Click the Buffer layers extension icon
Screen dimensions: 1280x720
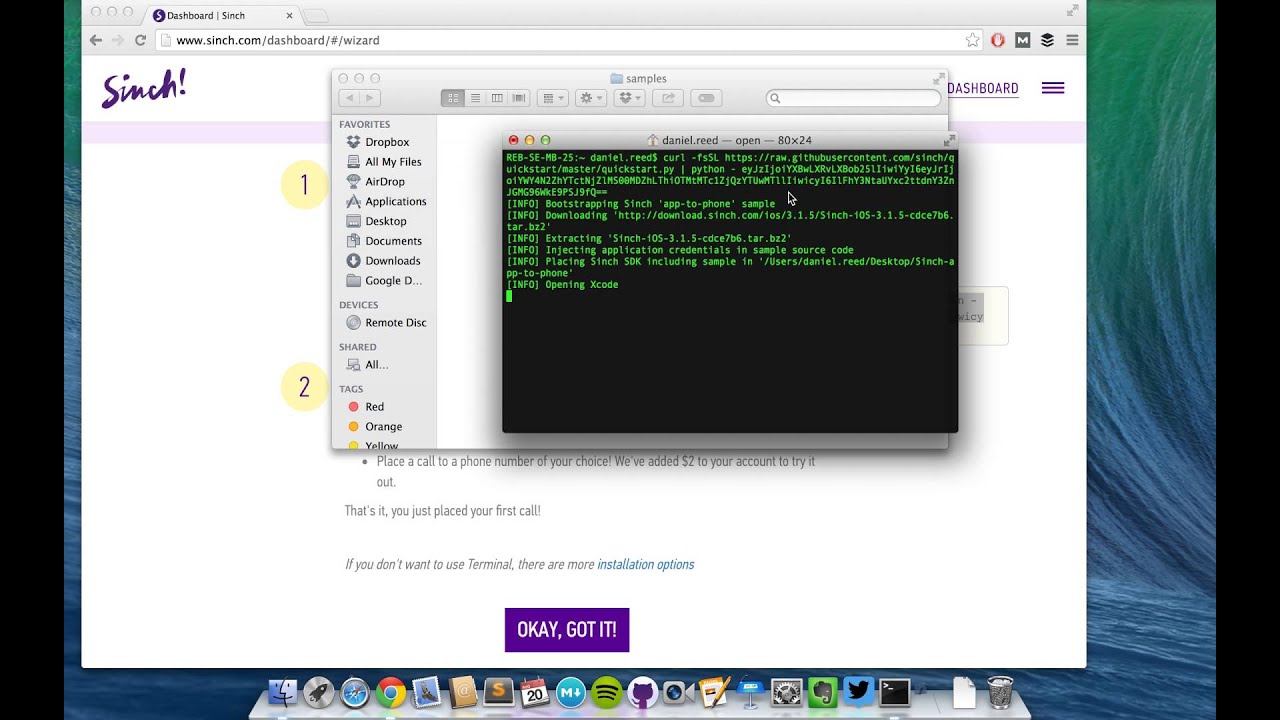(1047, 40)
